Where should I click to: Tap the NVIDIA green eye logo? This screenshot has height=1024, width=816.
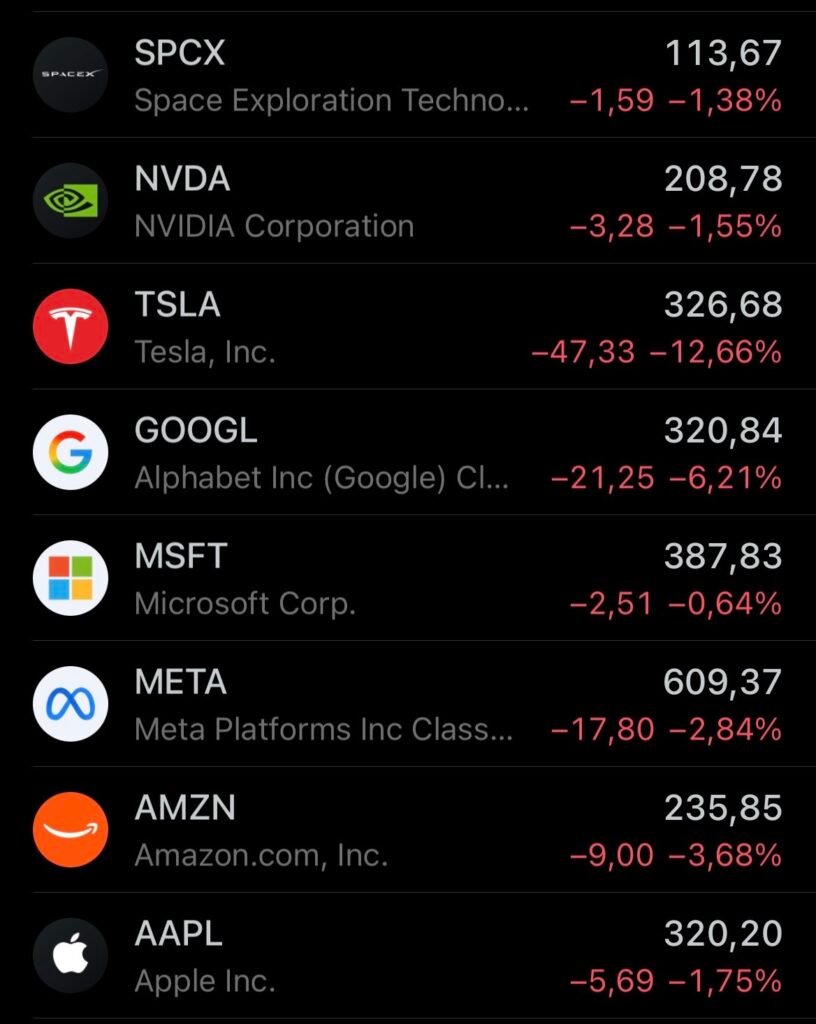(x=71, y=200)
